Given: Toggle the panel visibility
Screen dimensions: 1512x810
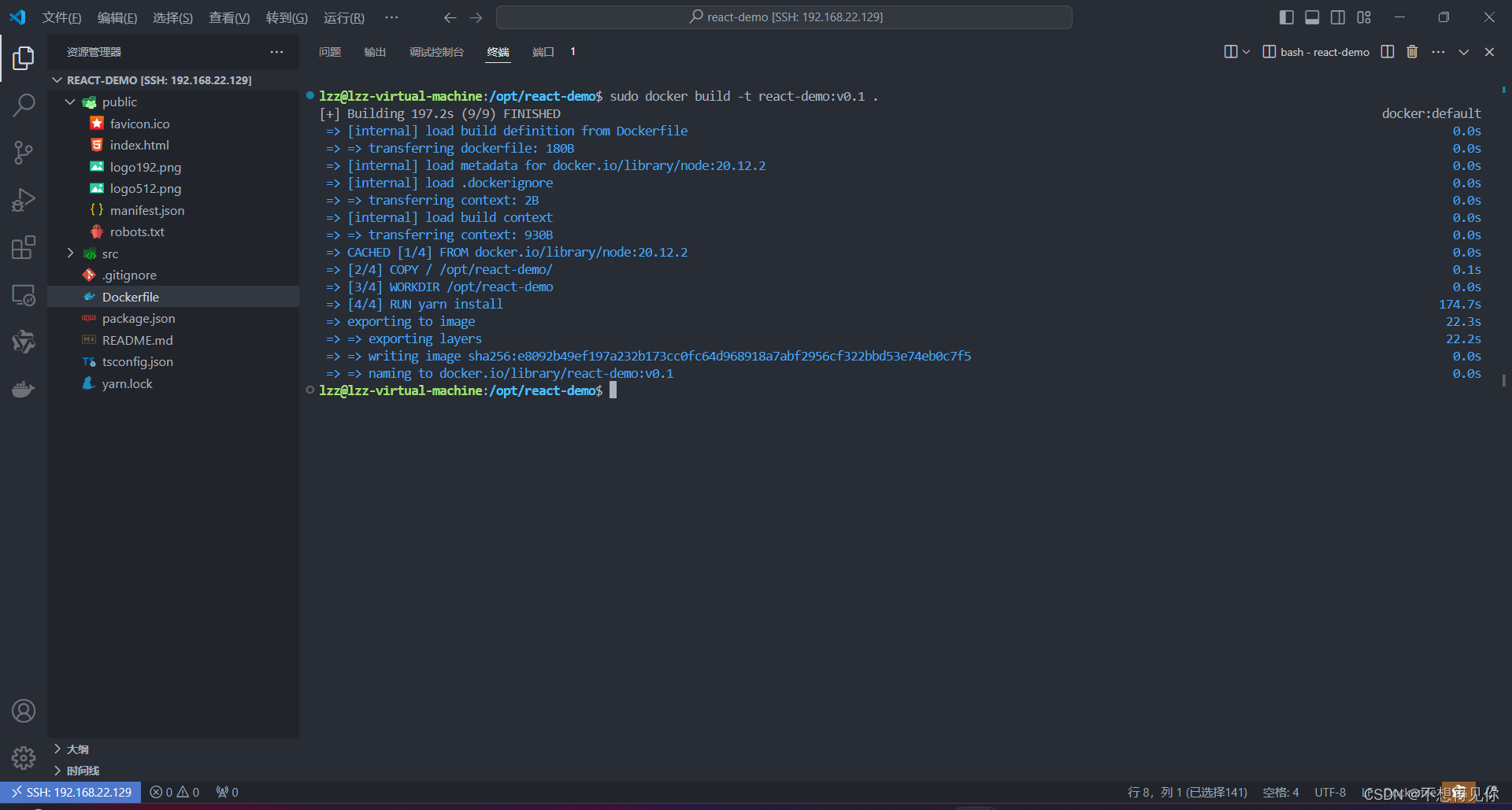Looking at the screenshot, I should (1312, 17).
